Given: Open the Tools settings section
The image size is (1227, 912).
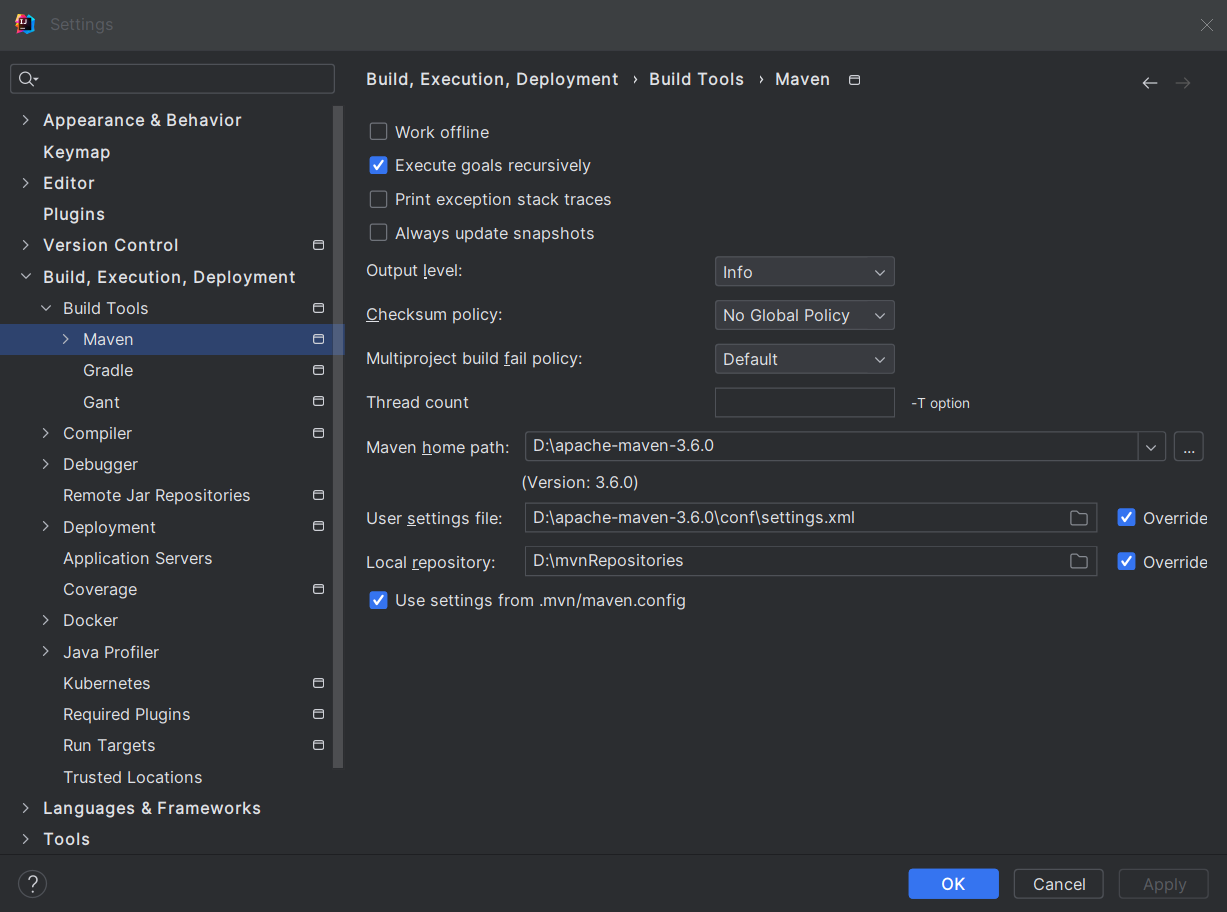Looking at the screenshot, I should click(x=67, y=839).
